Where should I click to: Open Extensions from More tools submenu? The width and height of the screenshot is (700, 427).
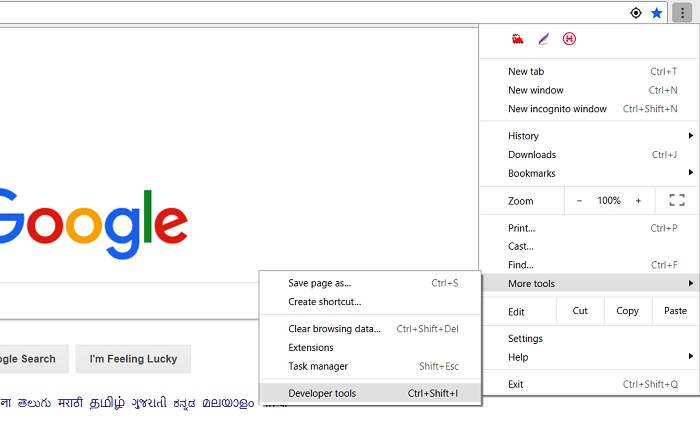coord(370,347)
